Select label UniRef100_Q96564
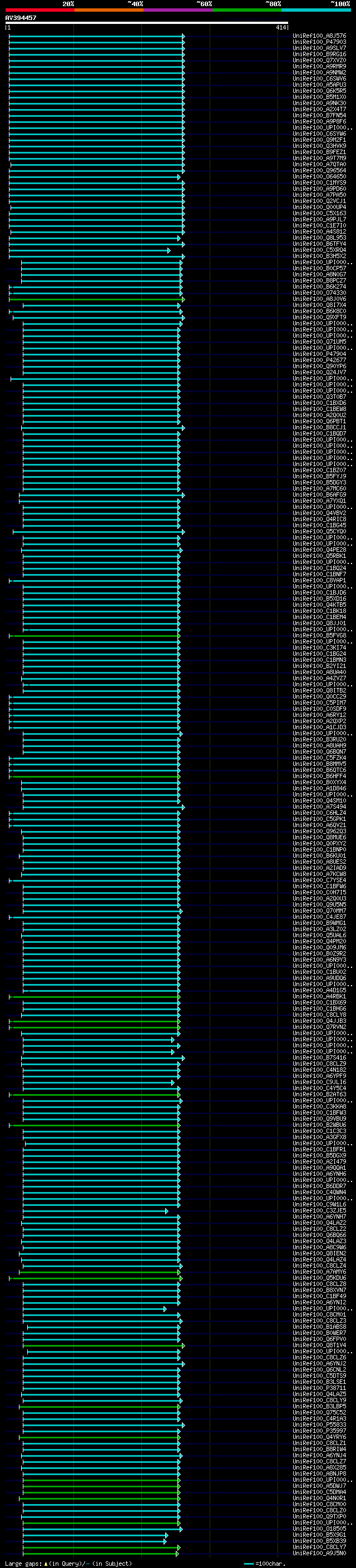This screenshot has width=356, height=1568. point(319,170)
